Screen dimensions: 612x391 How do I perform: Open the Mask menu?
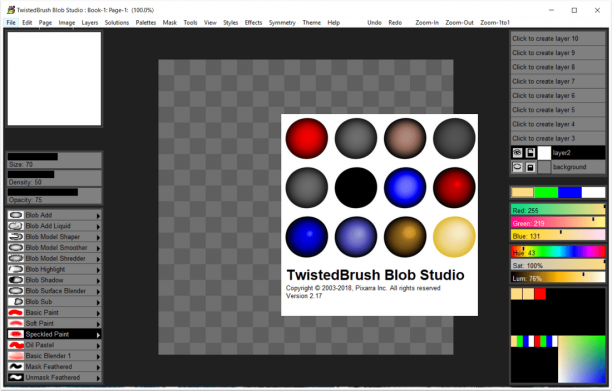(170, 23)
